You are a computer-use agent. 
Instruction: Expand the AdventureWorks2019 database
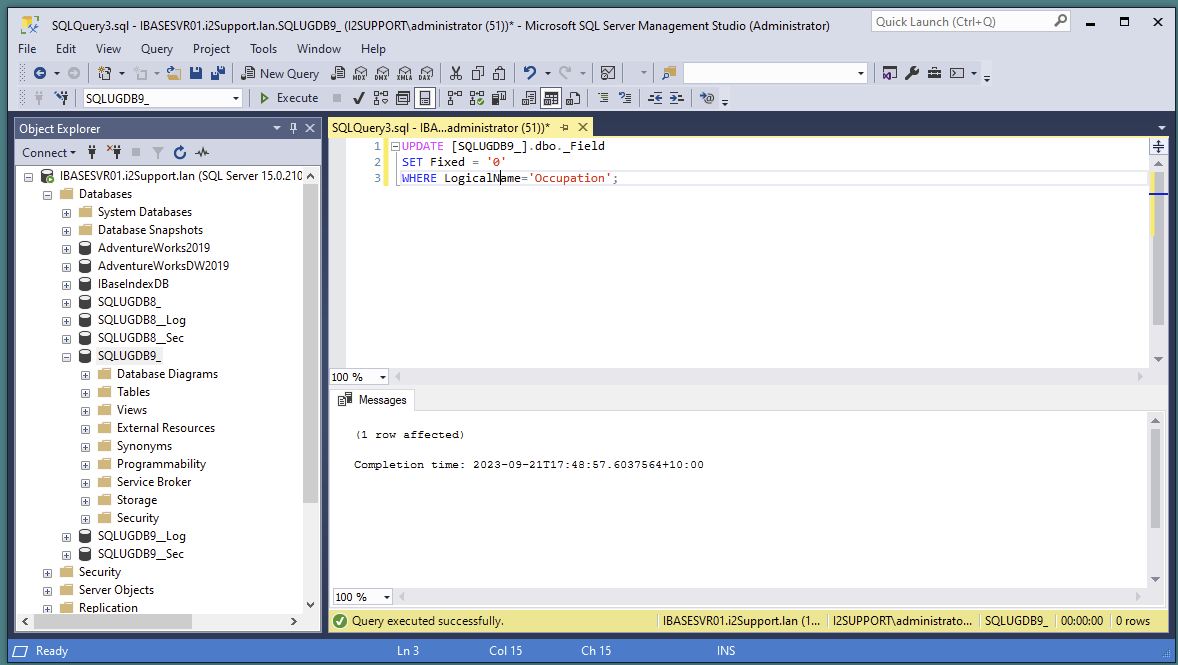(x=66, y=247)
